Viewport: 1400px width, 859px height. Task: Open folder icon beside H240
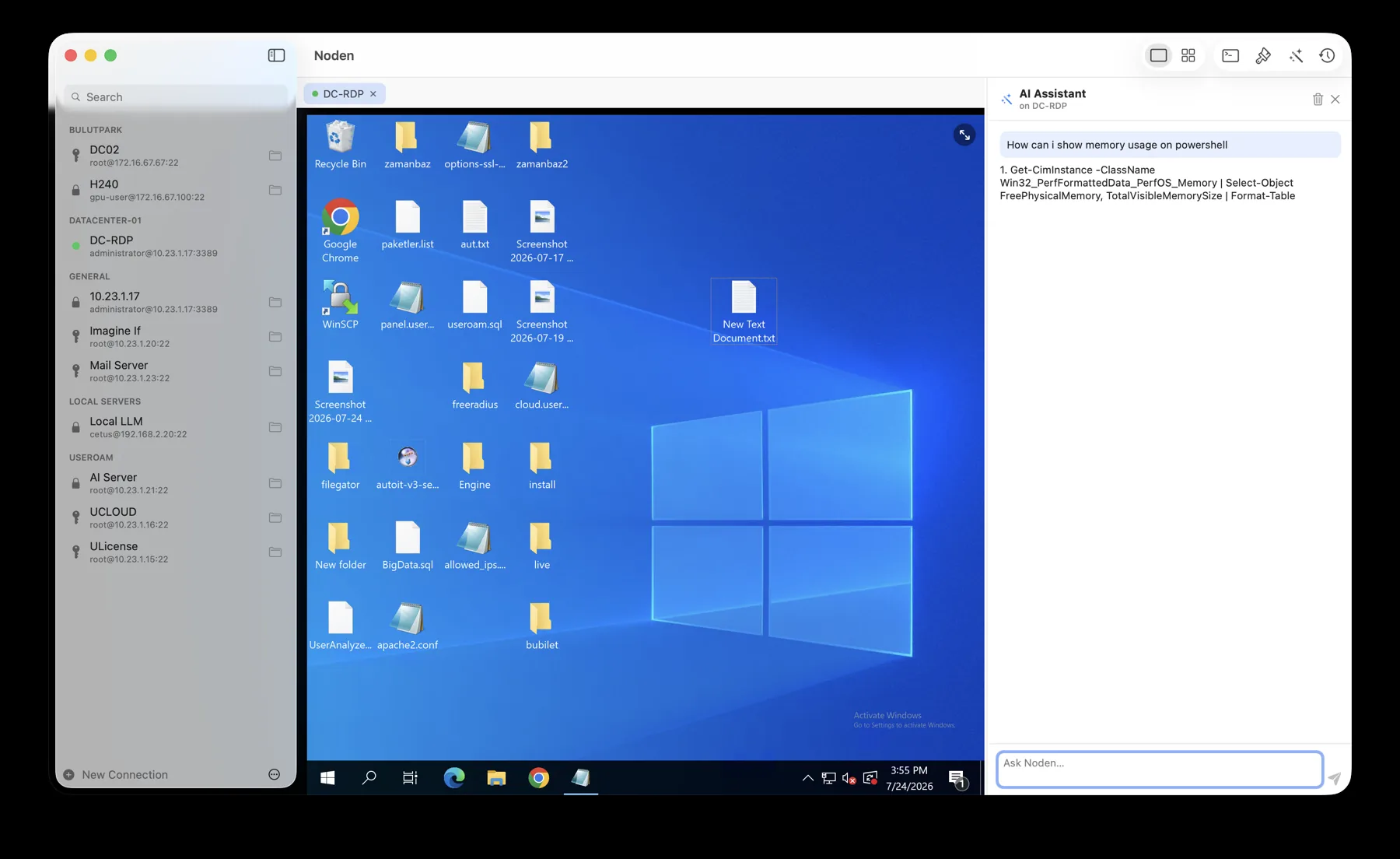coord(275,190)
